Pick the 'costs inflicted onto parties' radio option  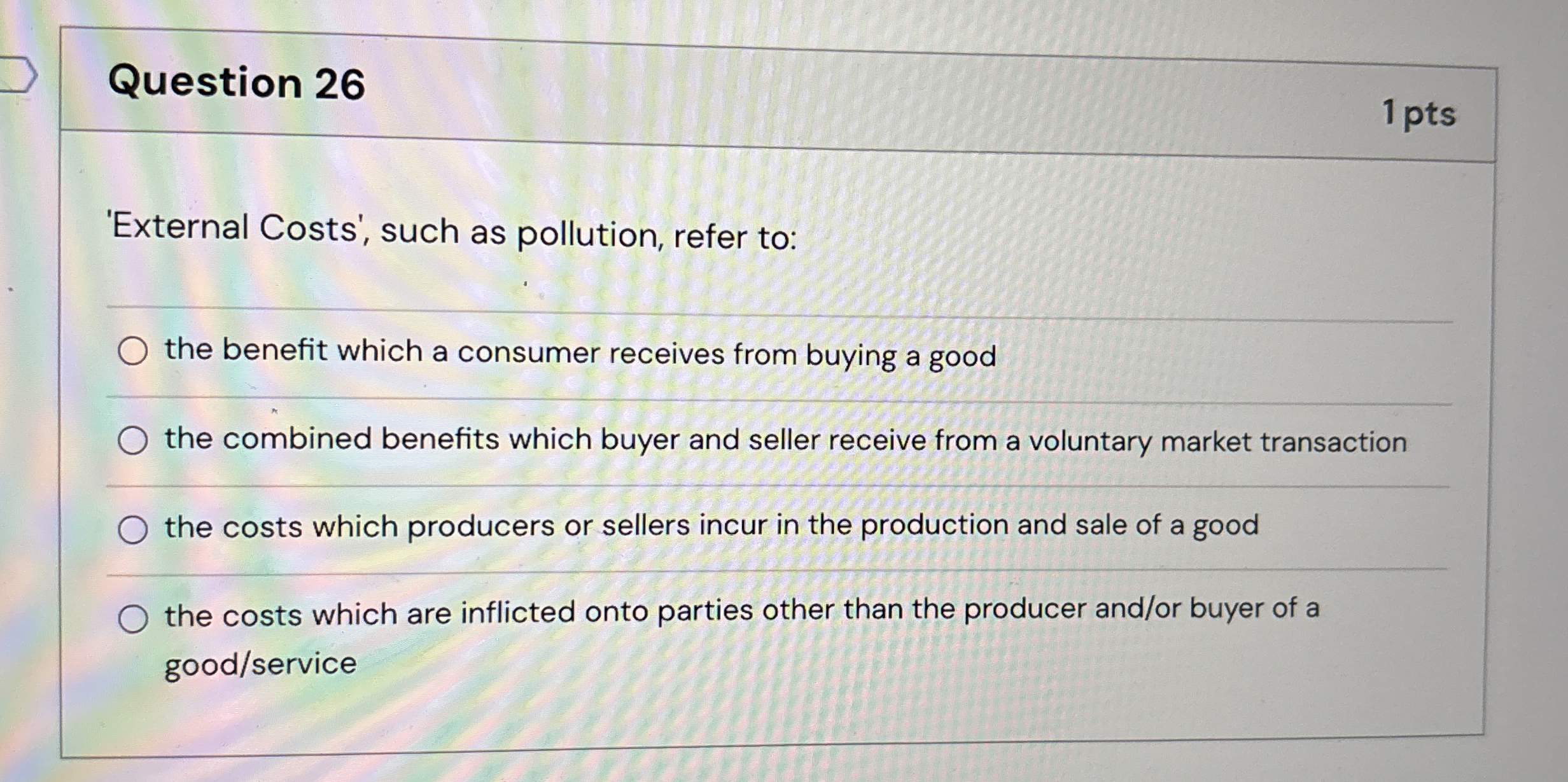[x=133, y=618]
